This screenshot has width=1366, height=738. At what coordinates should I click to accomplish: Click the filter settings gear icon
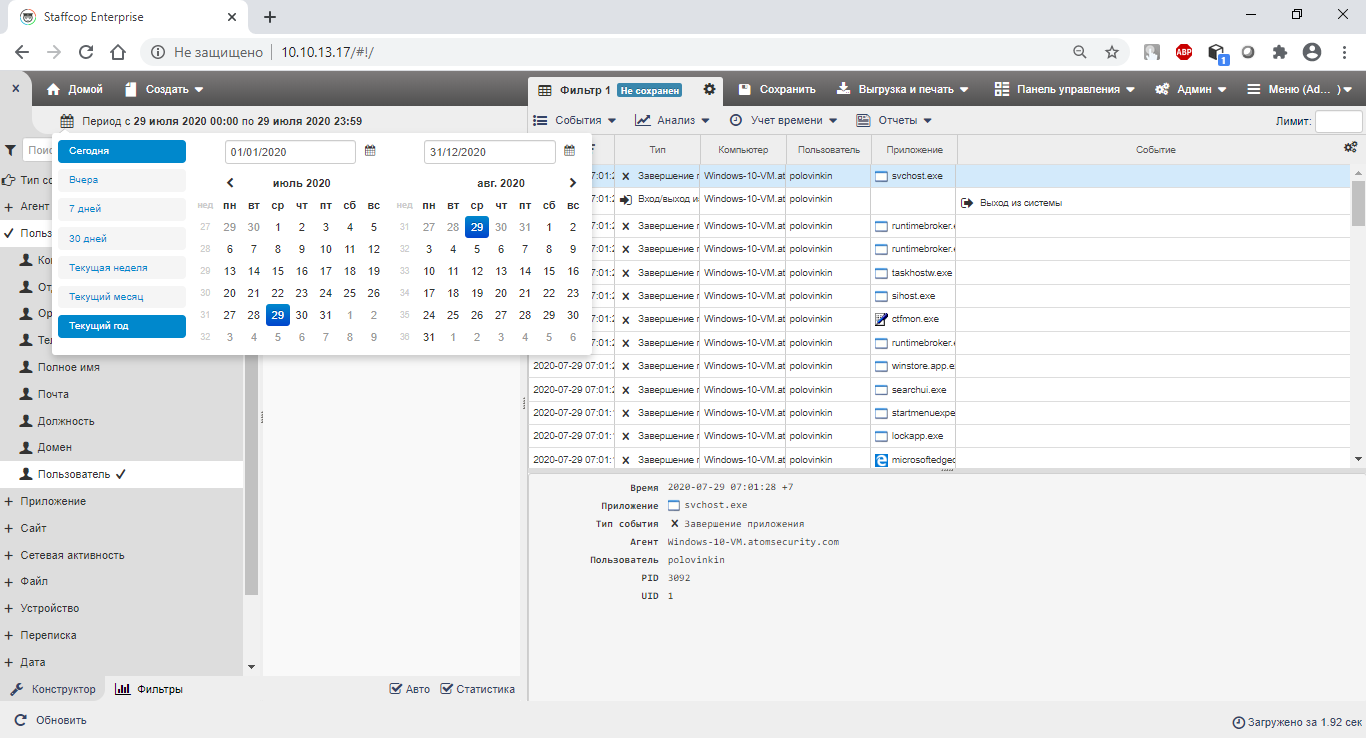(x=709, y=89)
